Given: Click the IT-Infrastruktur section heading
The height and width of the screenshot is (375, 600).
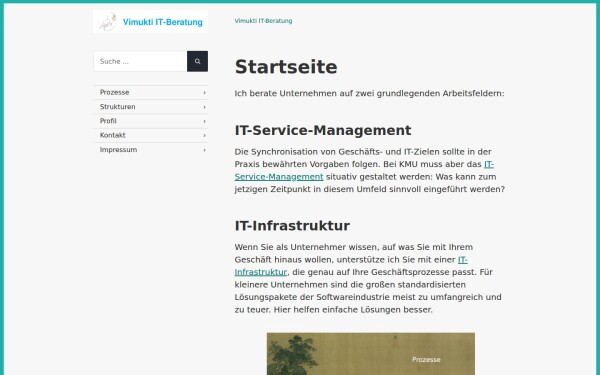Looking at the screenshot, I should click(x=292, y=226).
